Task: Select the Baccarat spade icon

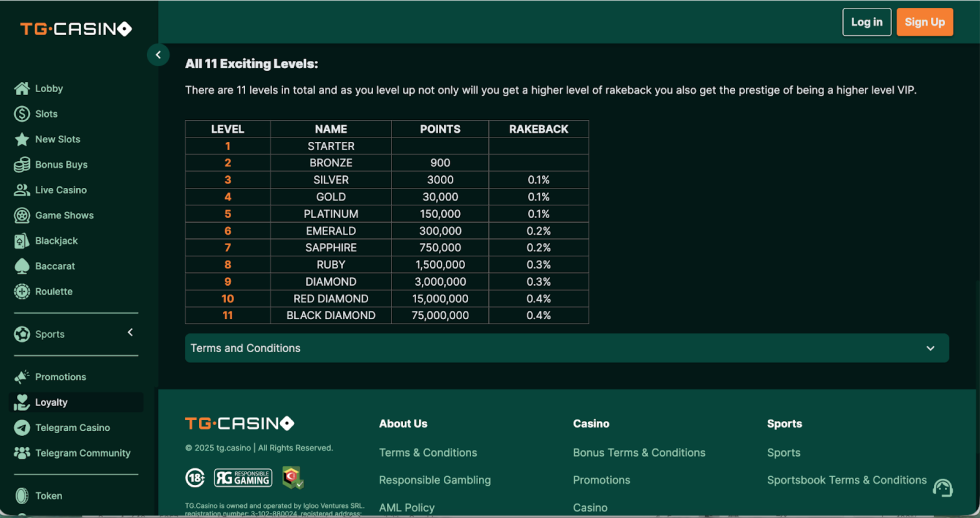Action: click(x=22, y=267)
